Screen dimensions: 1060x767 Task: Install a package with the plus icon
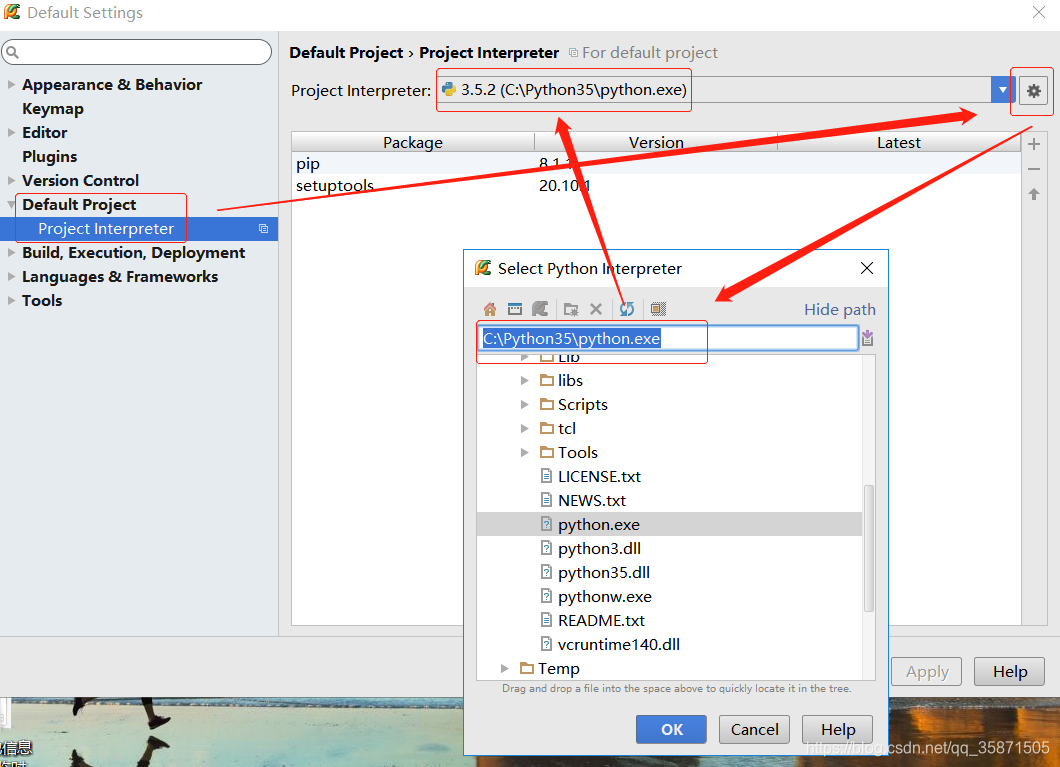1034,143
